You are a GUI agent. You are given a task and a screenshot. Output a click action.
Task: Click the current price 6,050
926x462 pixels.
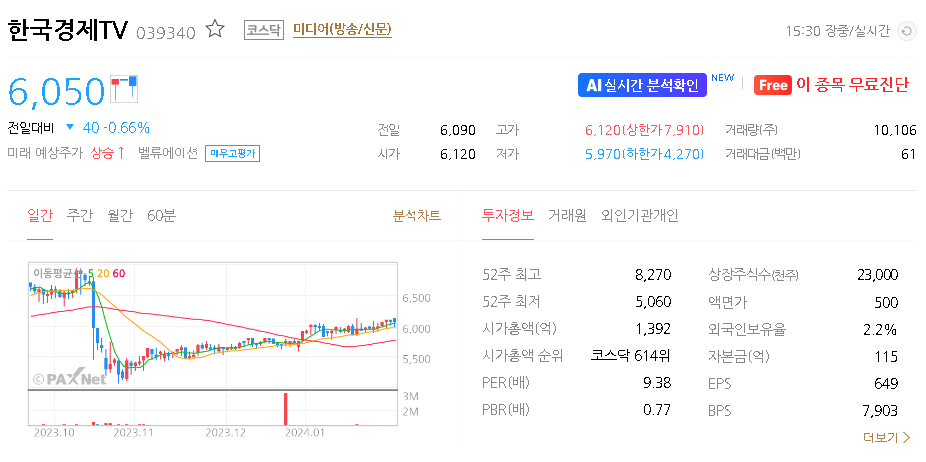[56, 90]
